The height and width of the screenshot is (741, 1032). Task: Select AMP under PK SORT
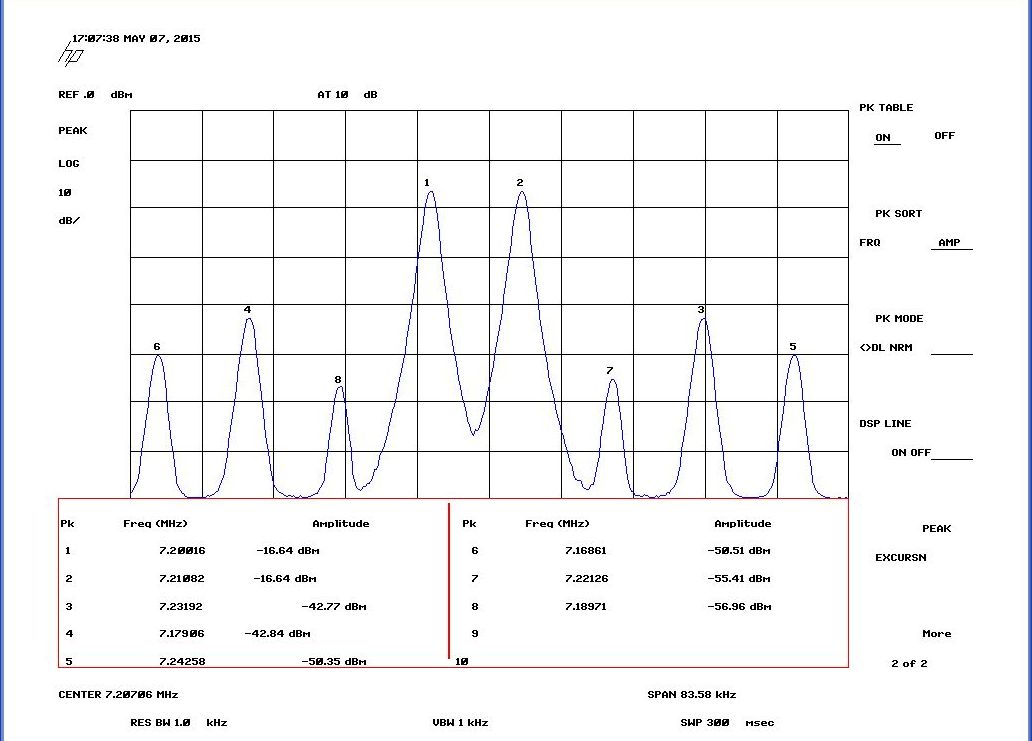948,243
